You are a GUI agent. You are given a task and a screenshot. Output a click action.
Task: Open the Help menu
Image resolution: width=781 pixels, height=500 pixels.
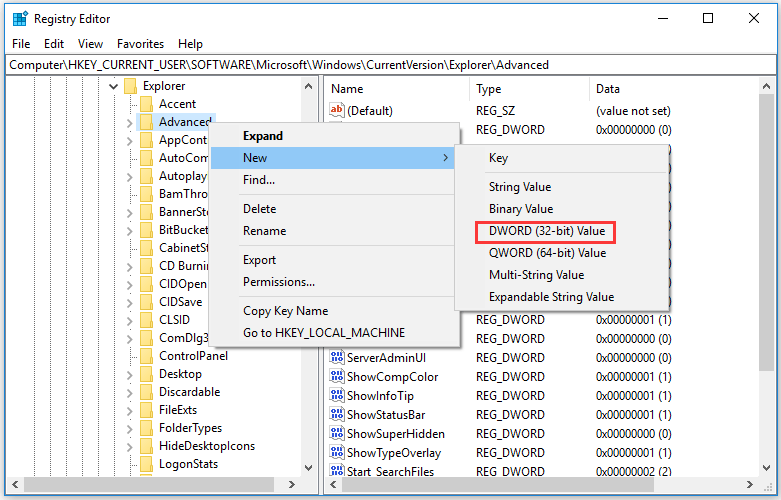[x=190, y=44]
